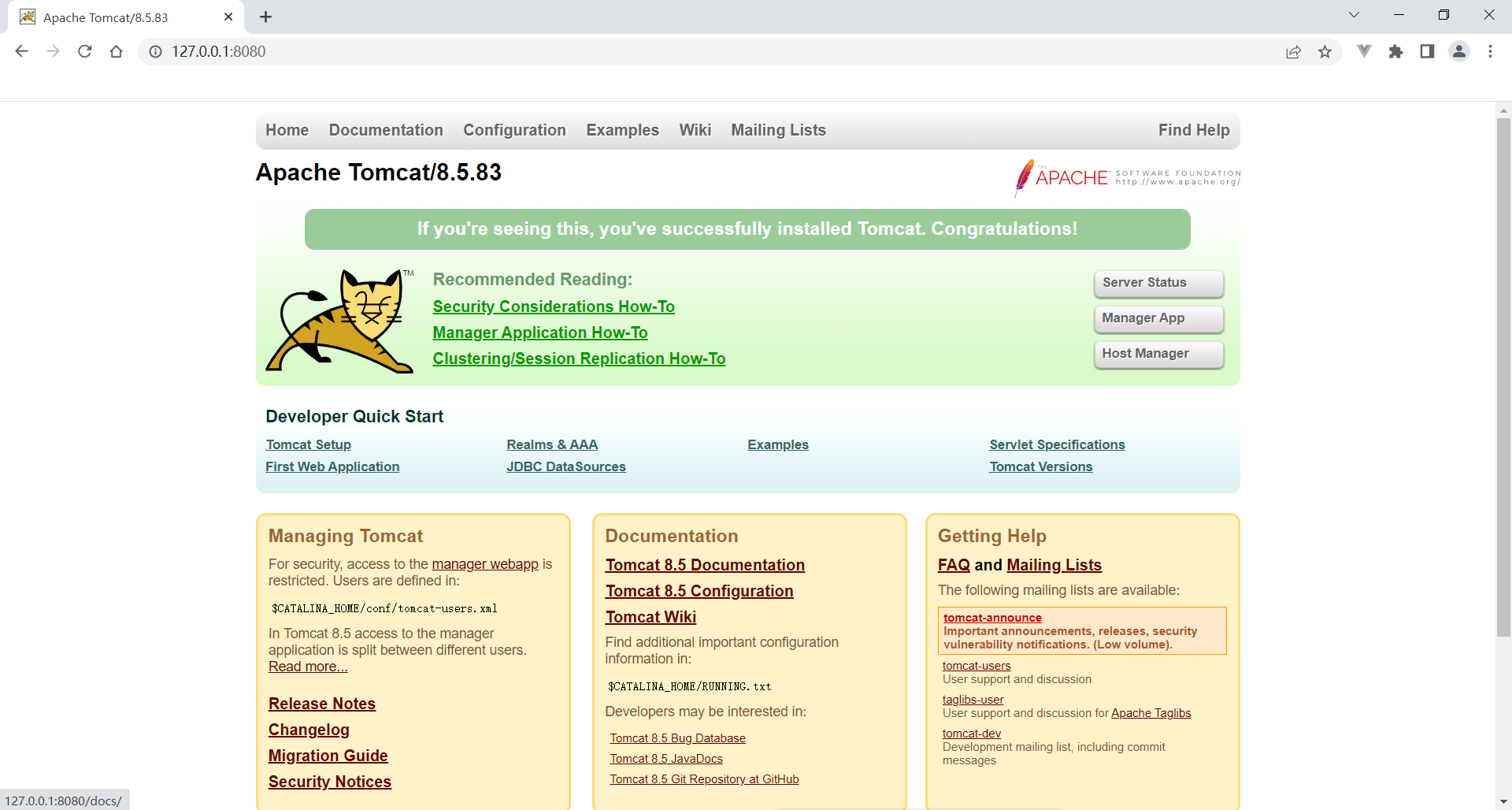Click Find Help in navigation bar
The width and height of the screenshot is (1512, 810).
(x=1194, y=130)
